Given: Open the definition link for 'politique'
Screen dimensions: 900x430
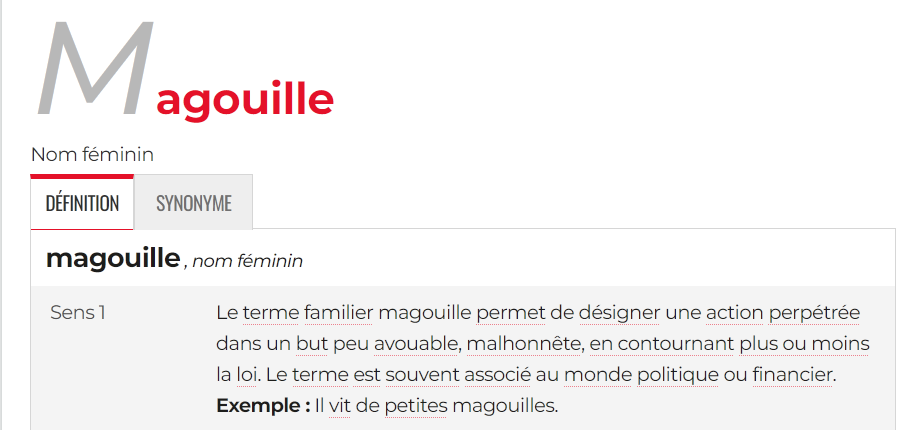Looking at the screenshot, I should [x=678, y=375].
